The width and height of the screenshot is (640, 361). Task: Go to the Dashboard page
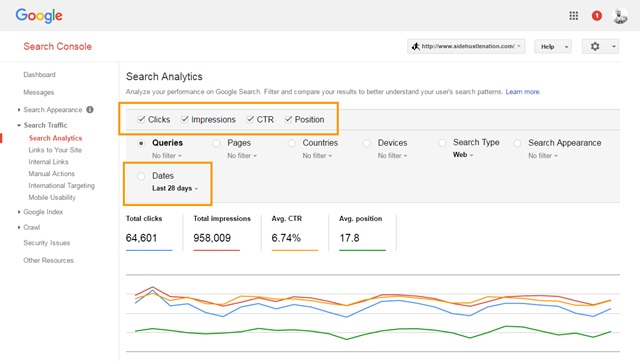coord(39,75)
